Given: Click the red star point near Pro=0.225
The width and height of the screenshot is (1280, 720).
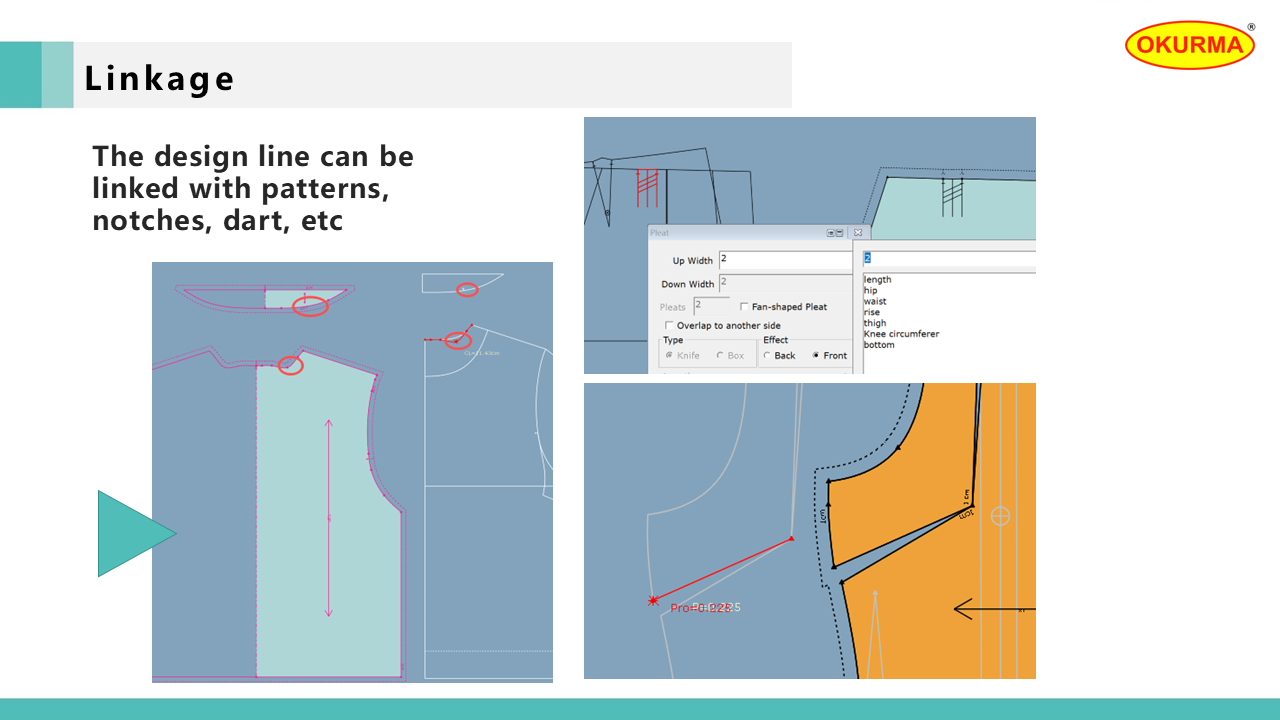Looking at the screenshot, I should coord(653,601).
